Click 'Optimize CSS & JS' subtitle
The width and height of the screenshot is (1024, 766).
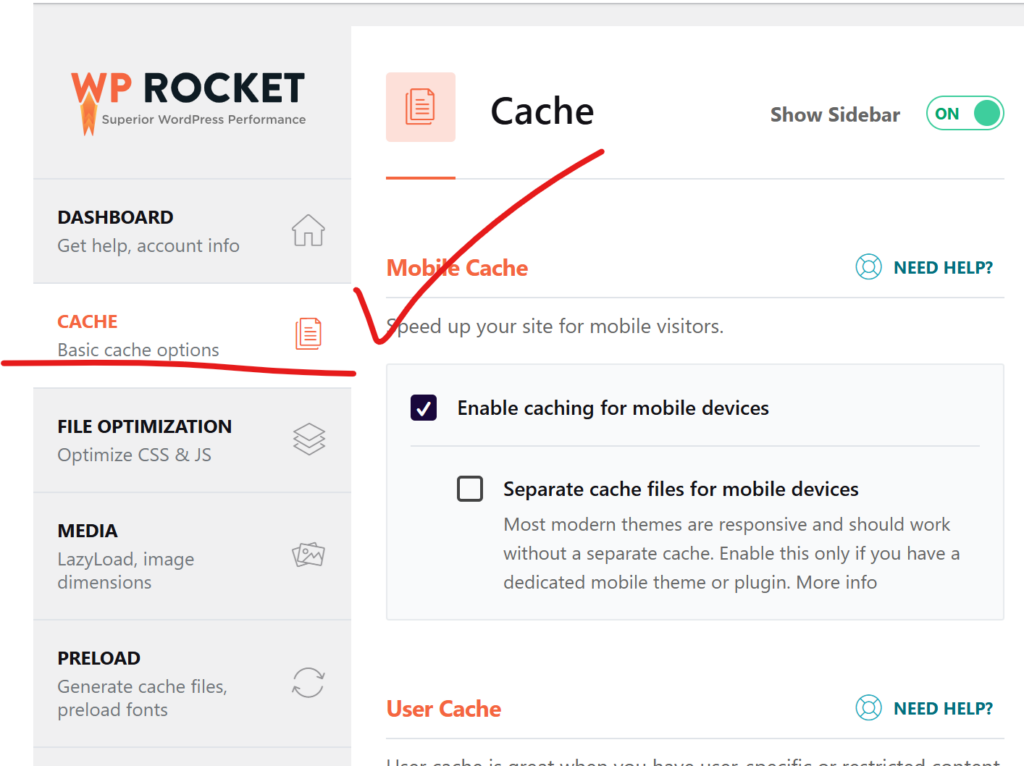pyautogui.click(x=135, y=455)
